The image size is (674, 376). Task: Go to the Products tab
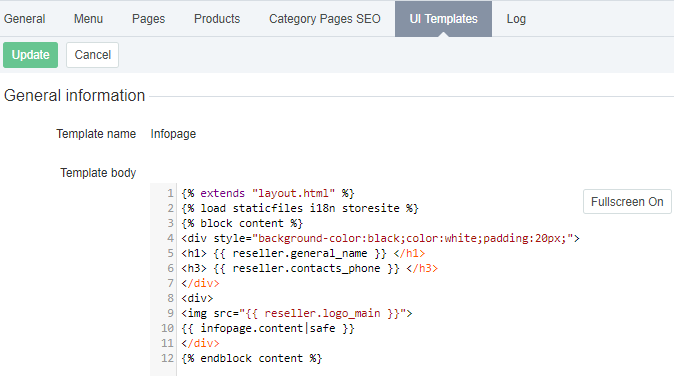[x=217, y=19]
